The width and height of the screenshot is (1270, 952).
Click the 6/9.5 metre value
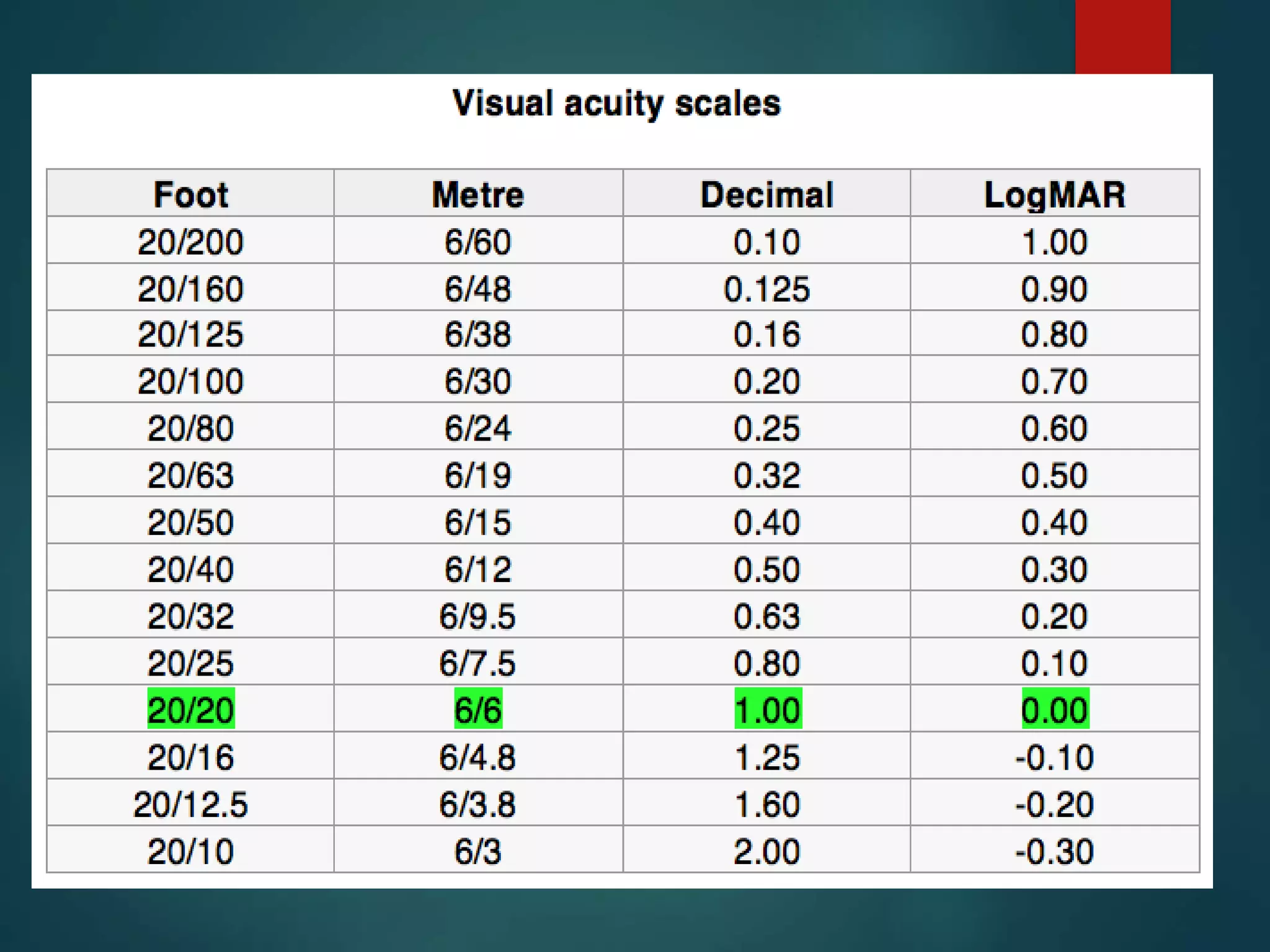click(x=477, y=617)
